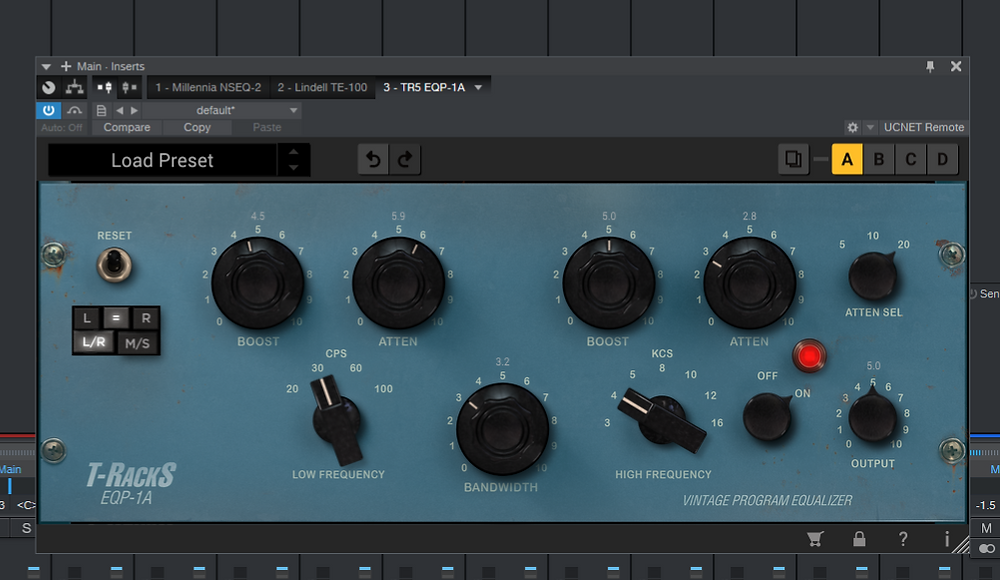Click the -1.5 level value
Viewport: 1000px width, 580px height.
click(985, 505)
